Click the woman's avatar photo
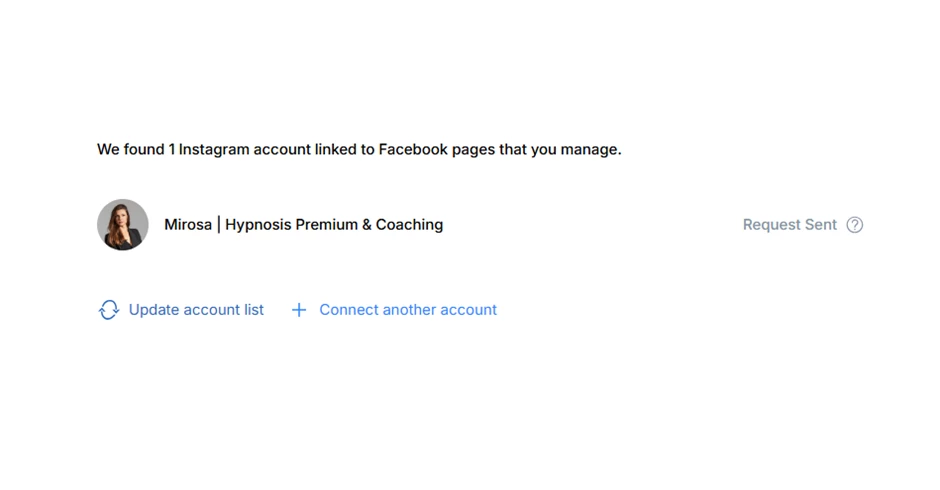This screenshot has width=940, height=490. pos(123,224)
